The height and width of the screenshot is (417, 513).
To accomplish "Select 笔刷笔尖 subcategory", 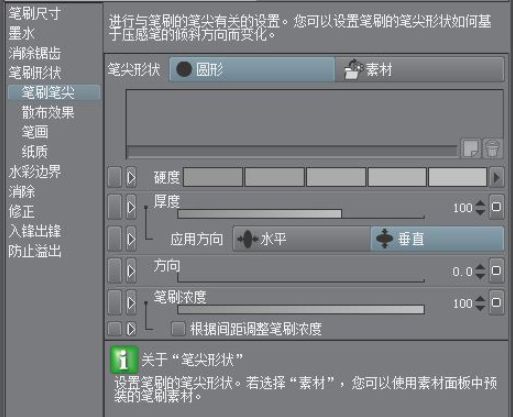I will pyautogui.click(x=54, y=92).
